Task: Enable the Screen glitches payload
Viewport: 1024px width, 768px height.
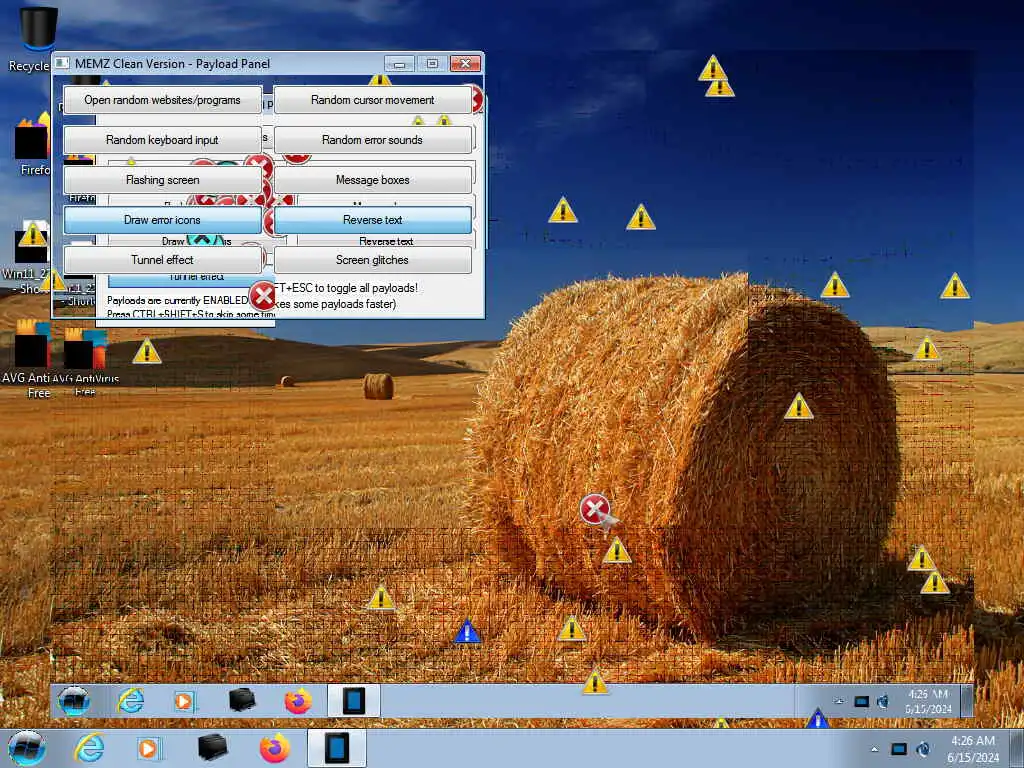Action: [x=372, y=260]
